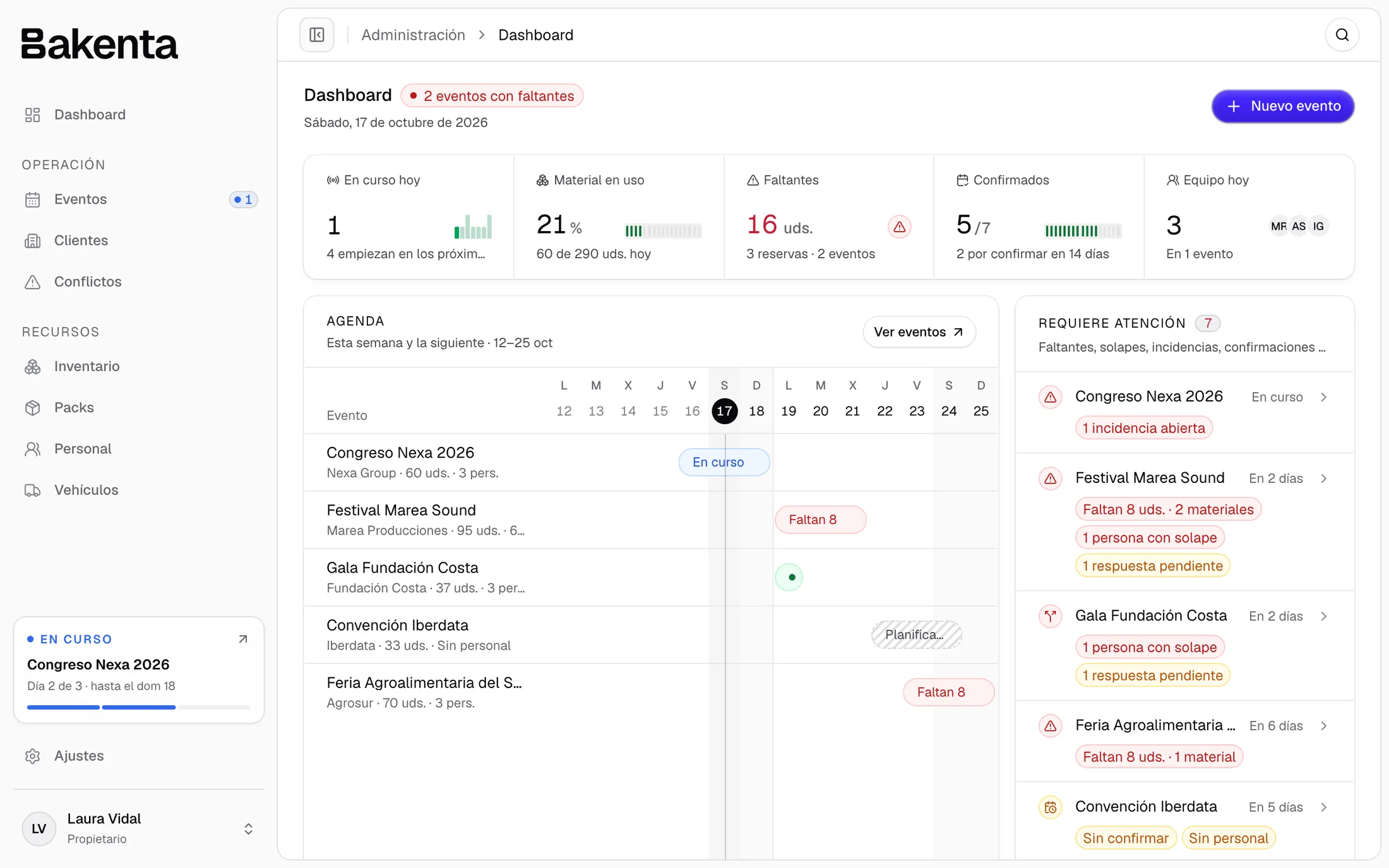Click the Dashboard grid icon in sidebar

coord(33,114)
